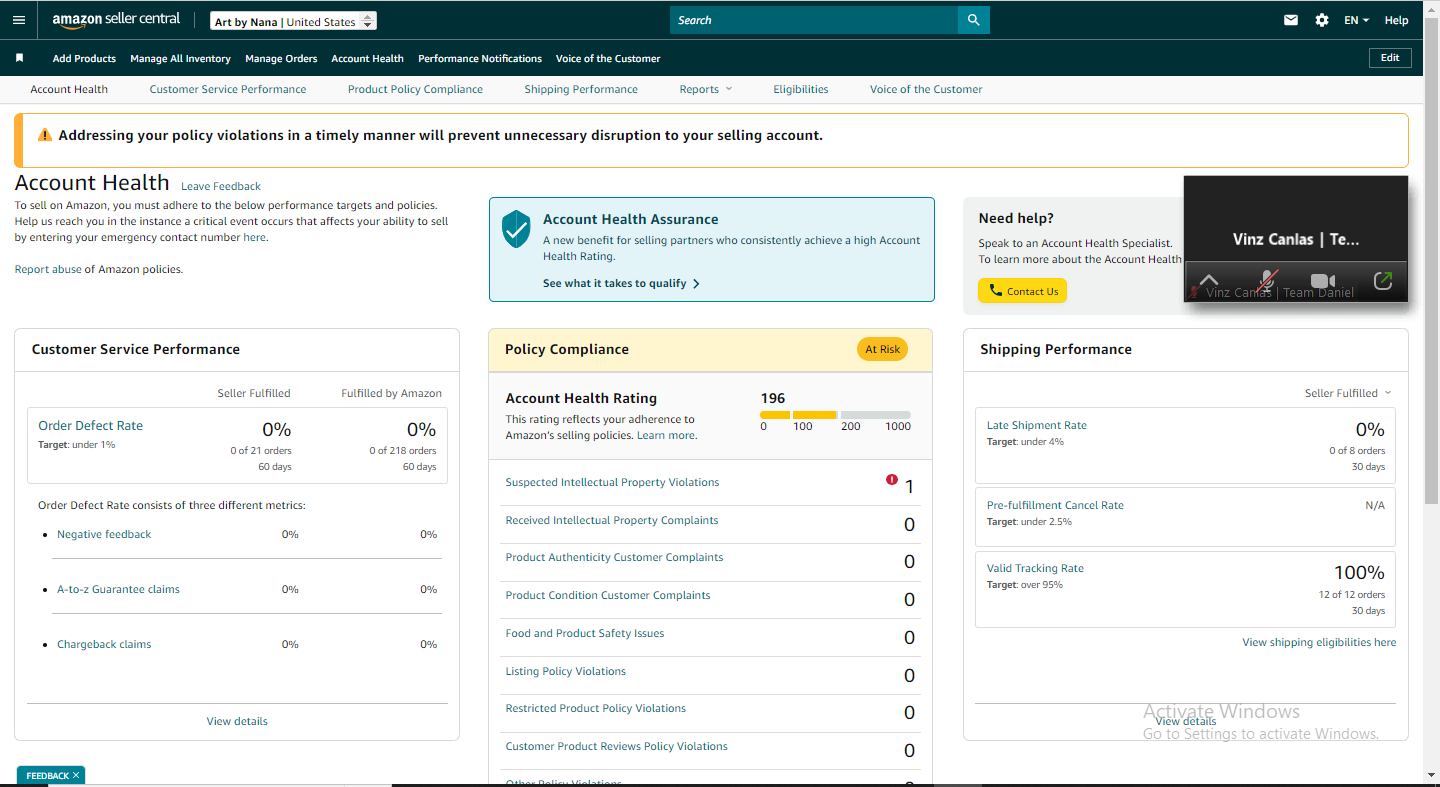
Task: Switch to the Eligibilities tab
Action: point(801,89)
